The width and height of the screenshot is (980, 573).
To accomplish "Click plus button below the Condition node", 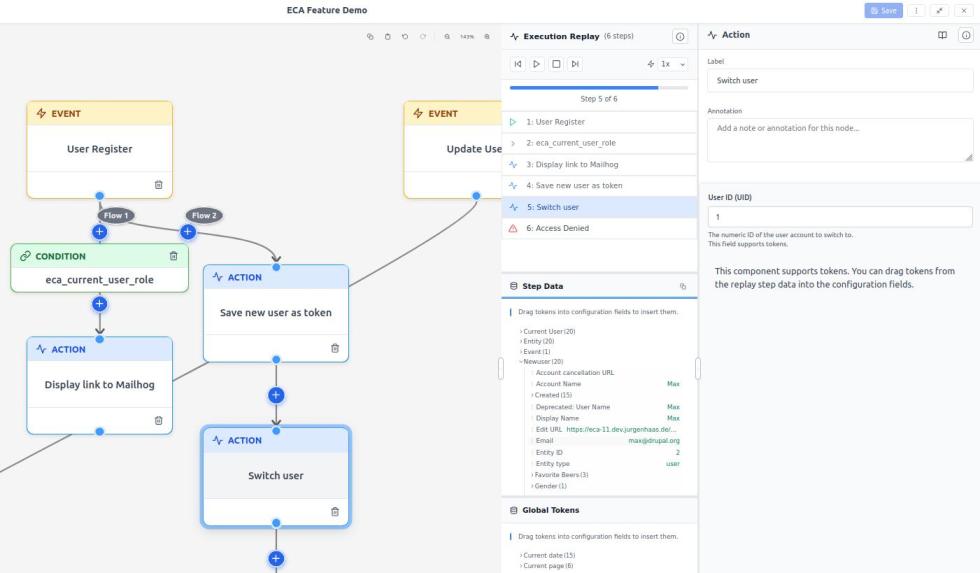I will point(99,304).
